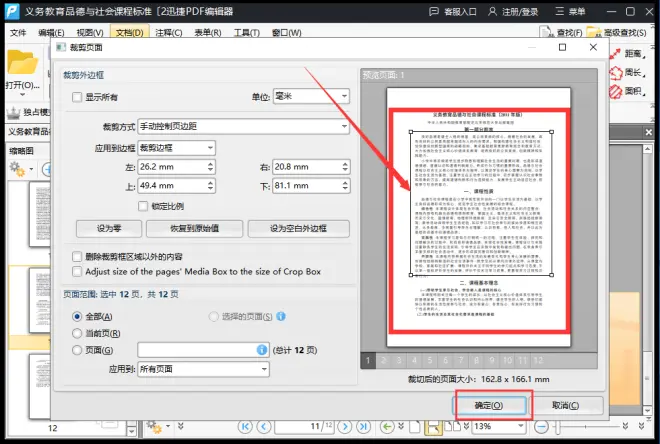Open the 窗口(W) menu
The width and height of the screenshot is (660, 444).
(286, 32)
